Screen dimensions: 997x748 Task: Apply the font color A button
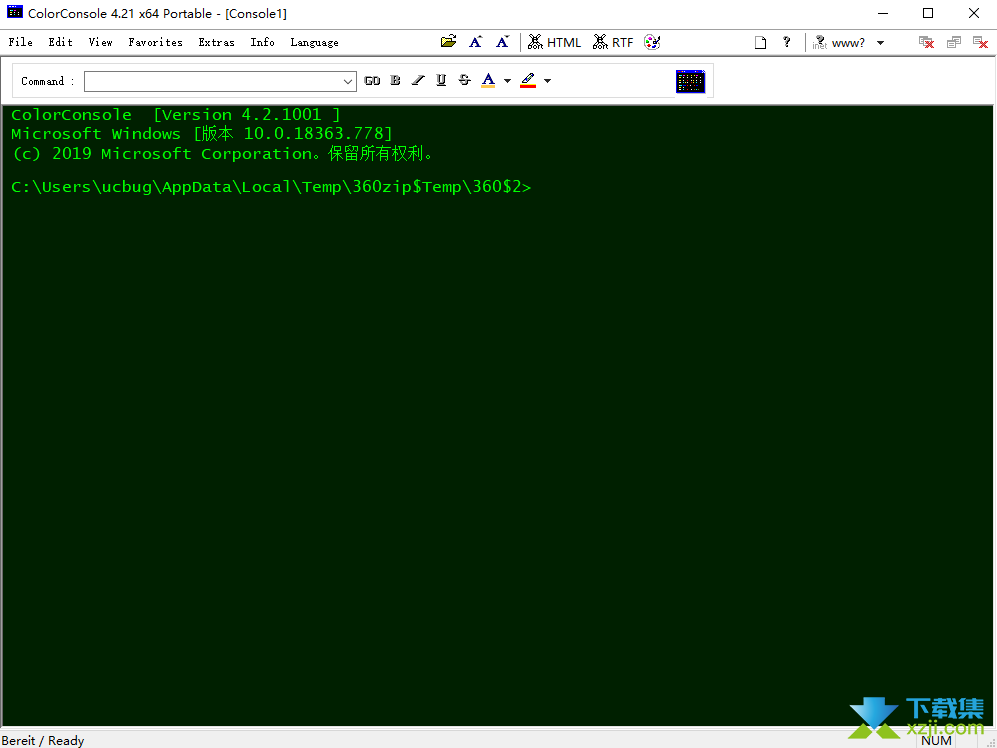[488, 80]
